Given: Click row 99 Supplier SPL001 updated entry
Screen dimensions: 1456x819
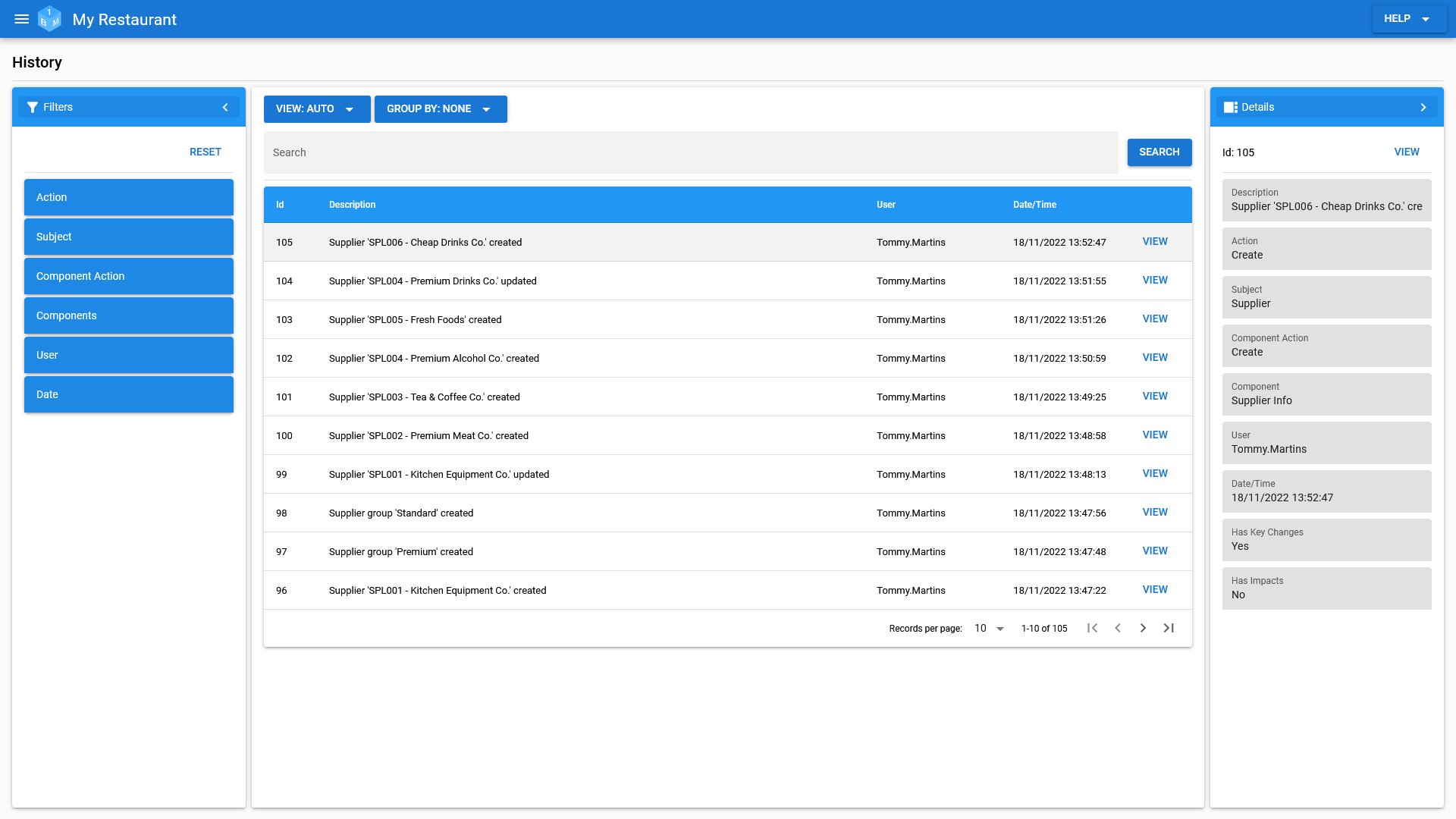Looking at the screenshot, I should pos(728,474).
